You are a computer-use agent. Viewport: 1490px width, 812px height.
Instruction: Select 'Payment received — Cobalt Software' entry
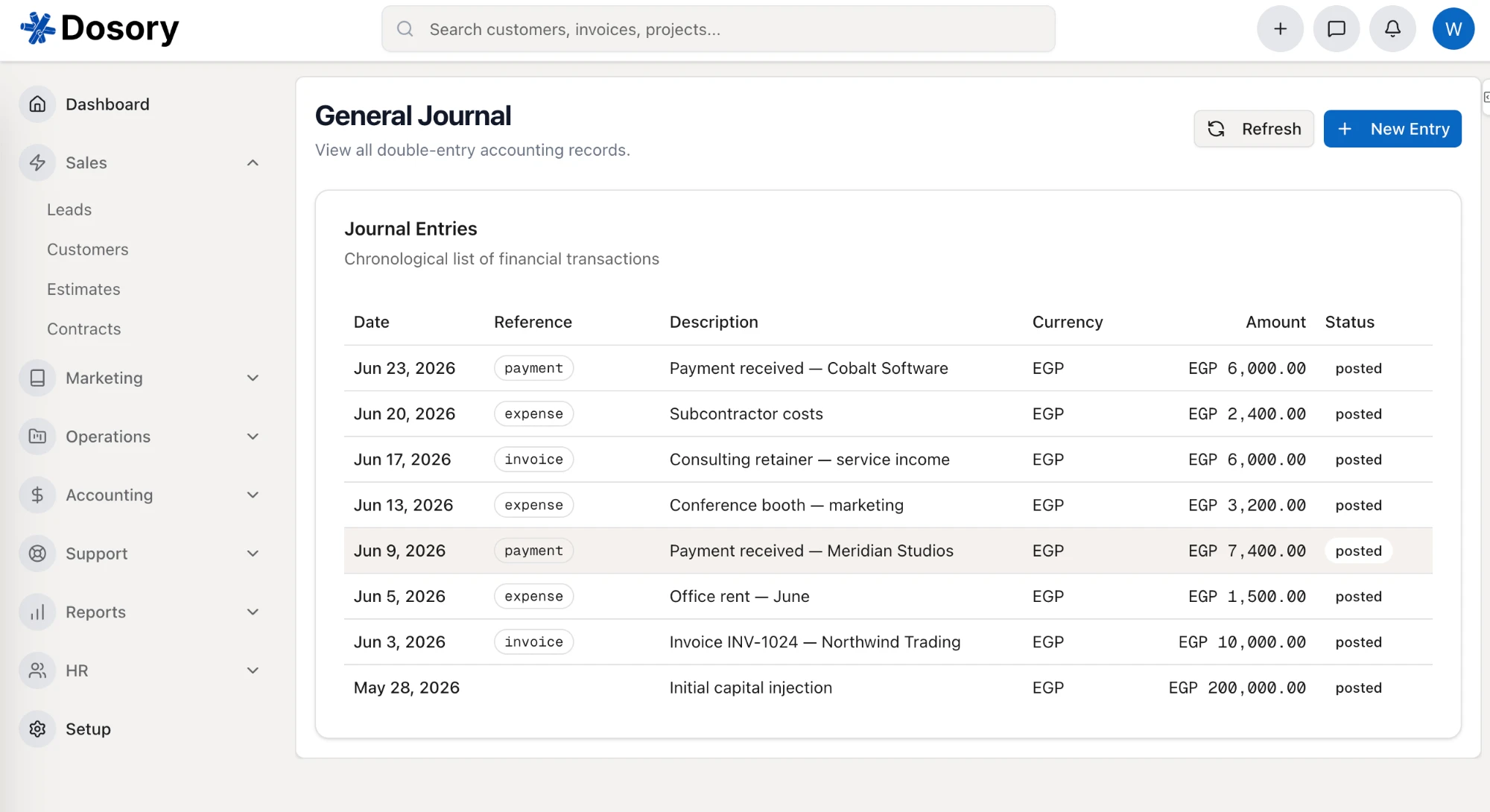click(808, 368)
